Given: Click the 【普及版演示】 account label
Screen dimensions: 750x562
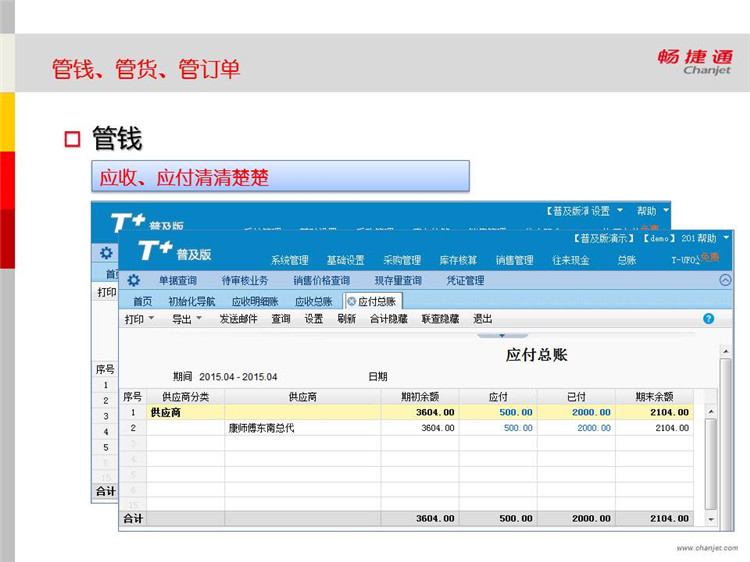Looking at the screenshot, I should click(604, 238).
